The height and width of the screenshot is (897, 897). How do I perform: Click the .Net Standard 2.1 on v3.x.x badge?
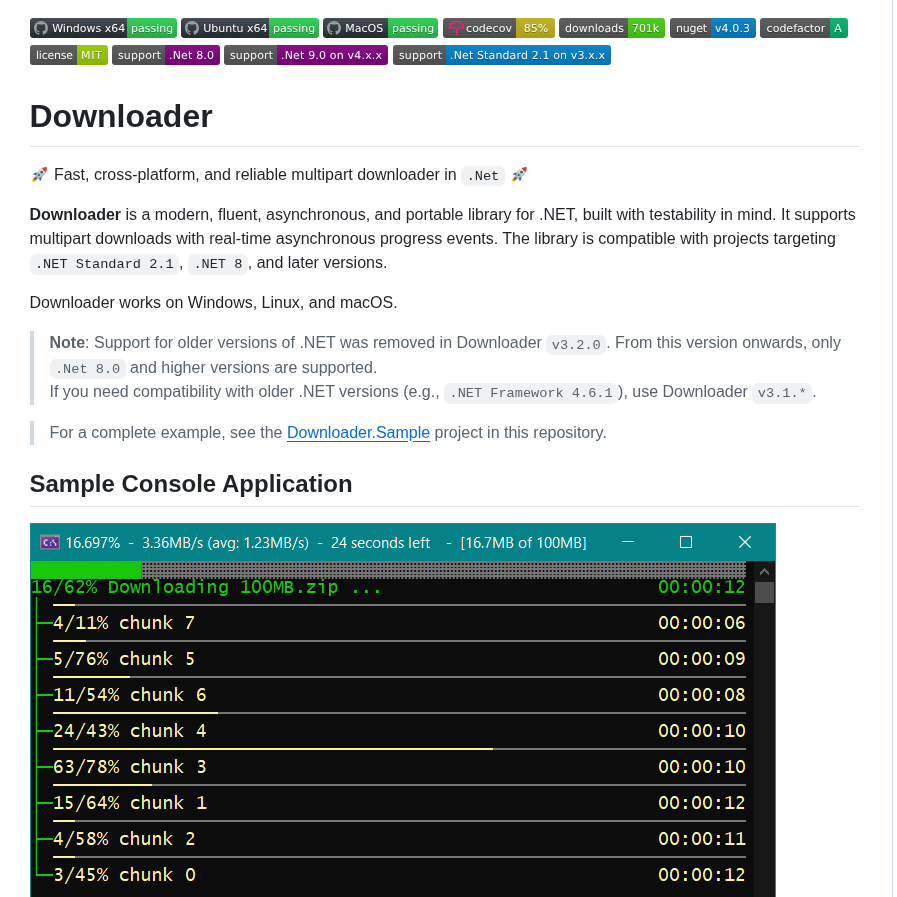502,55
